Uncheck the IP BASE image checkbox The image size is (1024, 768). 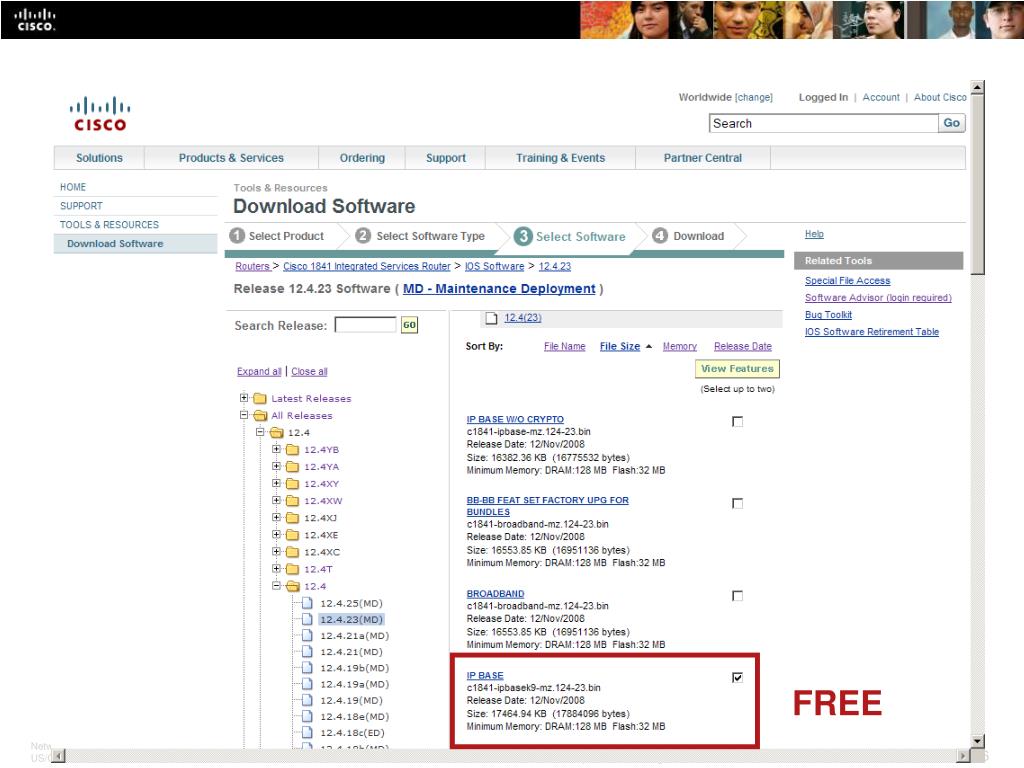tap(737, 677)
